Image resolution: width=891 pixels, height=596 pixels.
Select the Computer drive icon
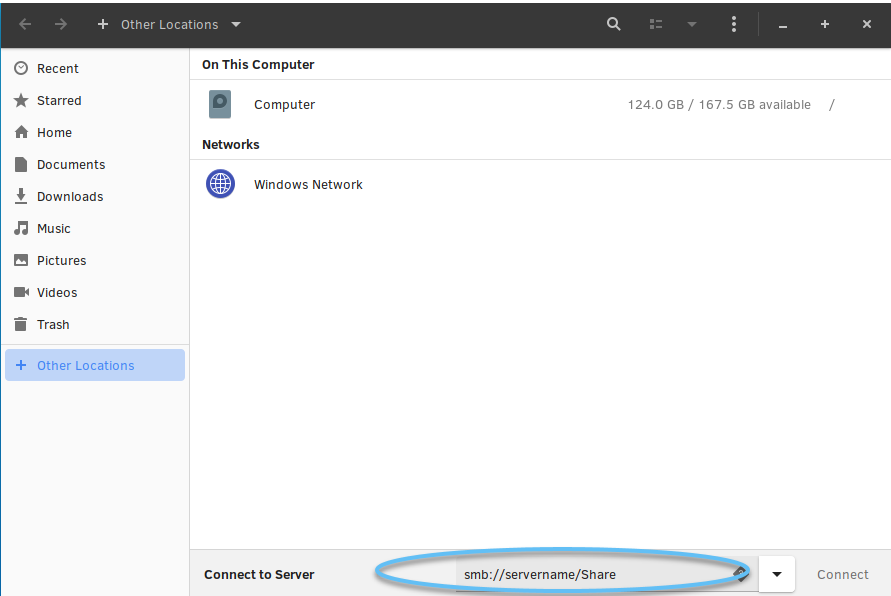[220, 105]
